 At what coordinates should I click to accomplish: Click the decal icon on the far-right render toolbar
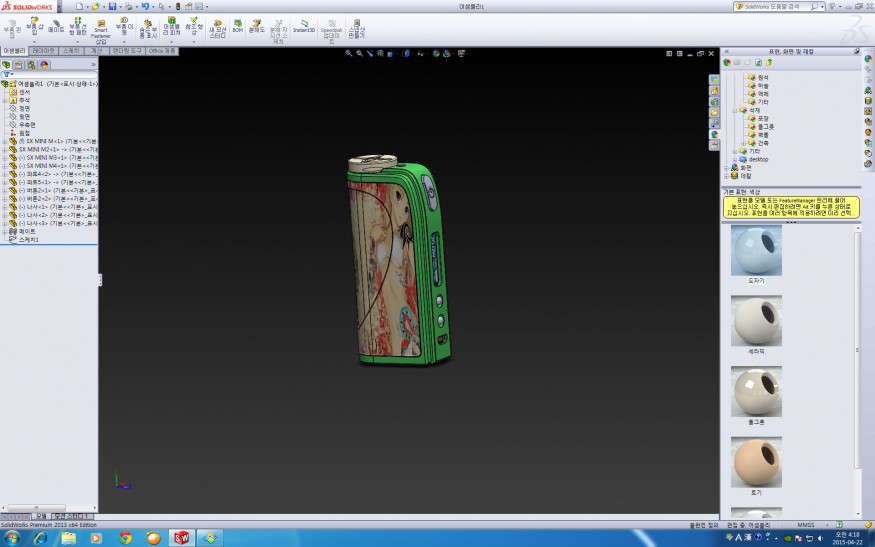point(868,101)
